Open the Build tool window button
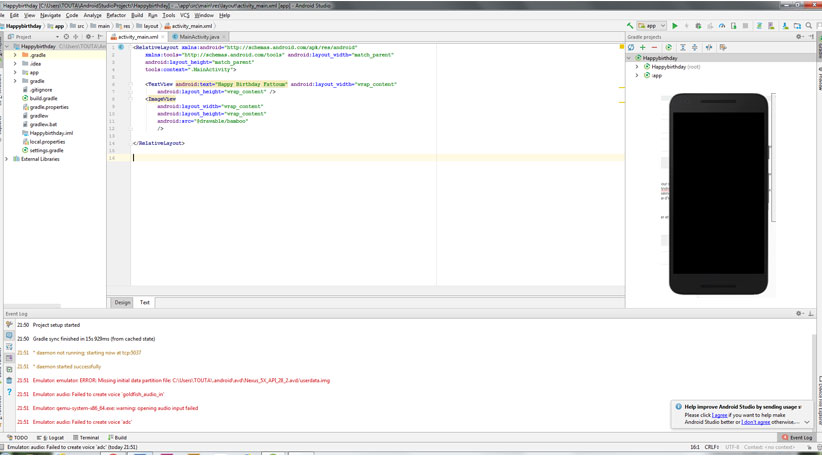 [117, 437]
